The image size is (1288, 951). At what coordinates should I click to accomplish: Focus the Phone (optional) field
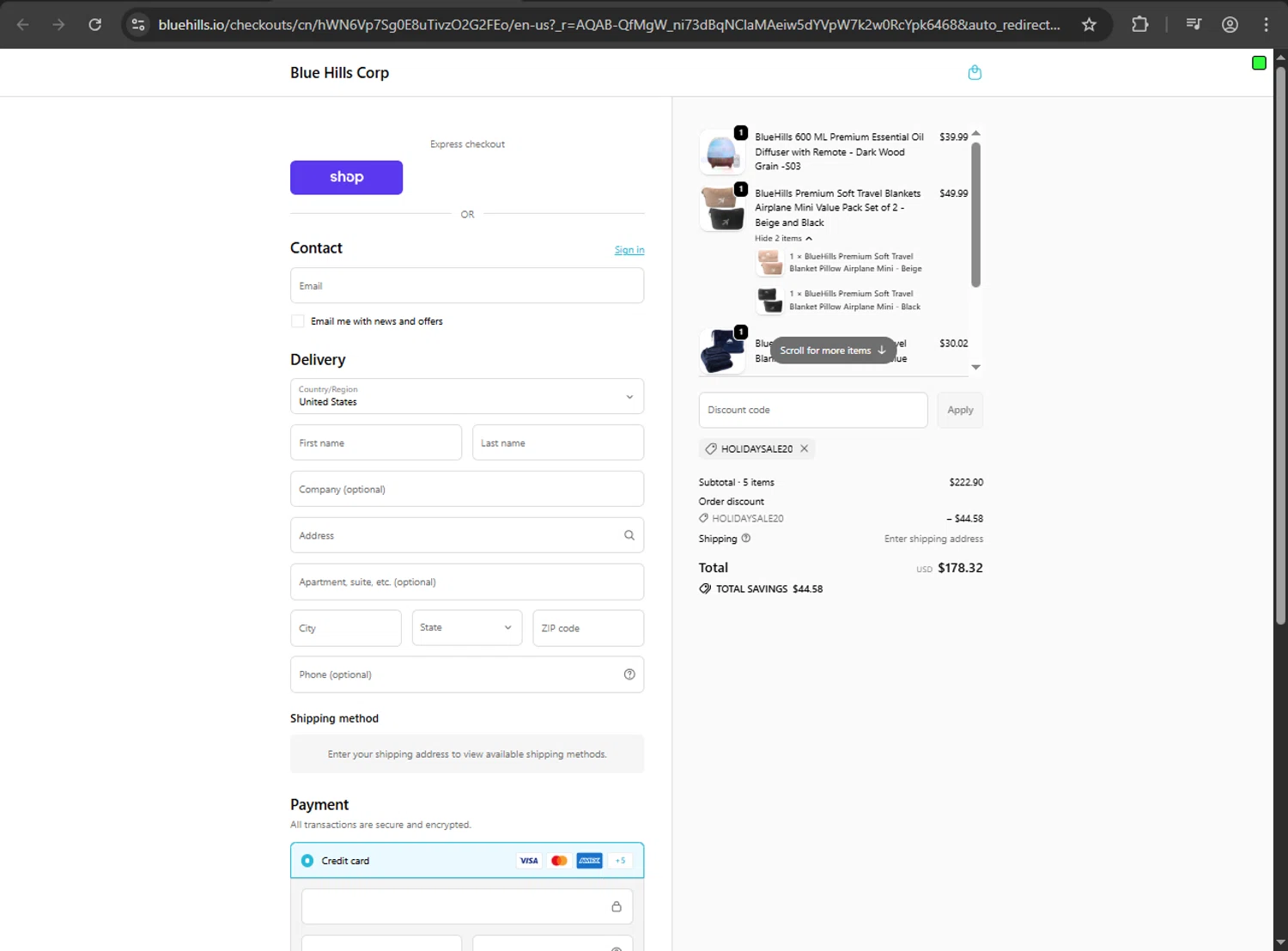pos(467,674)
